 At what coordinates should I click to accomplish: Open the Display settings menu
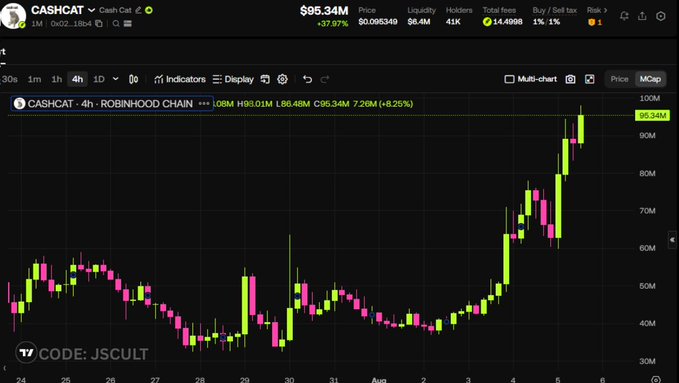233,79
